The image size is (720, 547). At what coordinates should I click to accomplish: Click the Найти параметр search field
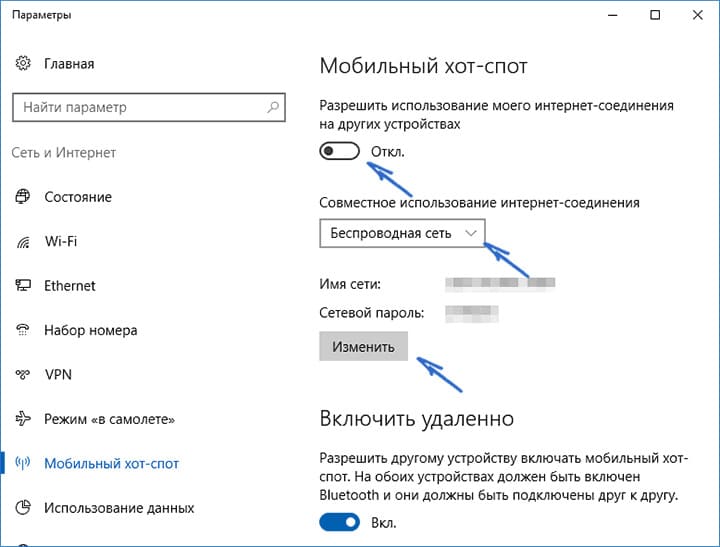[149, 107]
